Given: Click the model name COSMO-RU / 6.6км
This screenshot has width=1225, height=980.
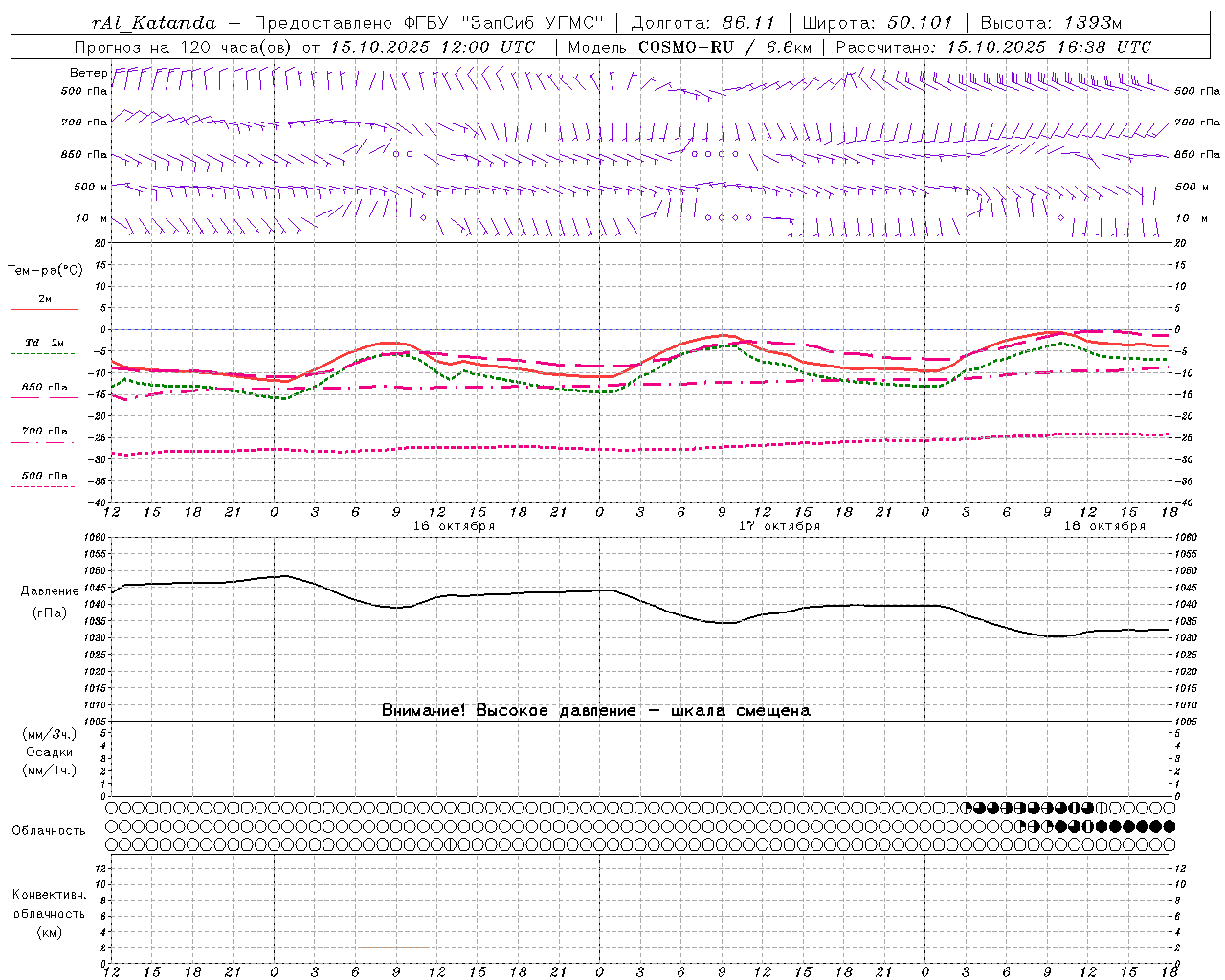Looking at the screenshot, I should (724, 47).
